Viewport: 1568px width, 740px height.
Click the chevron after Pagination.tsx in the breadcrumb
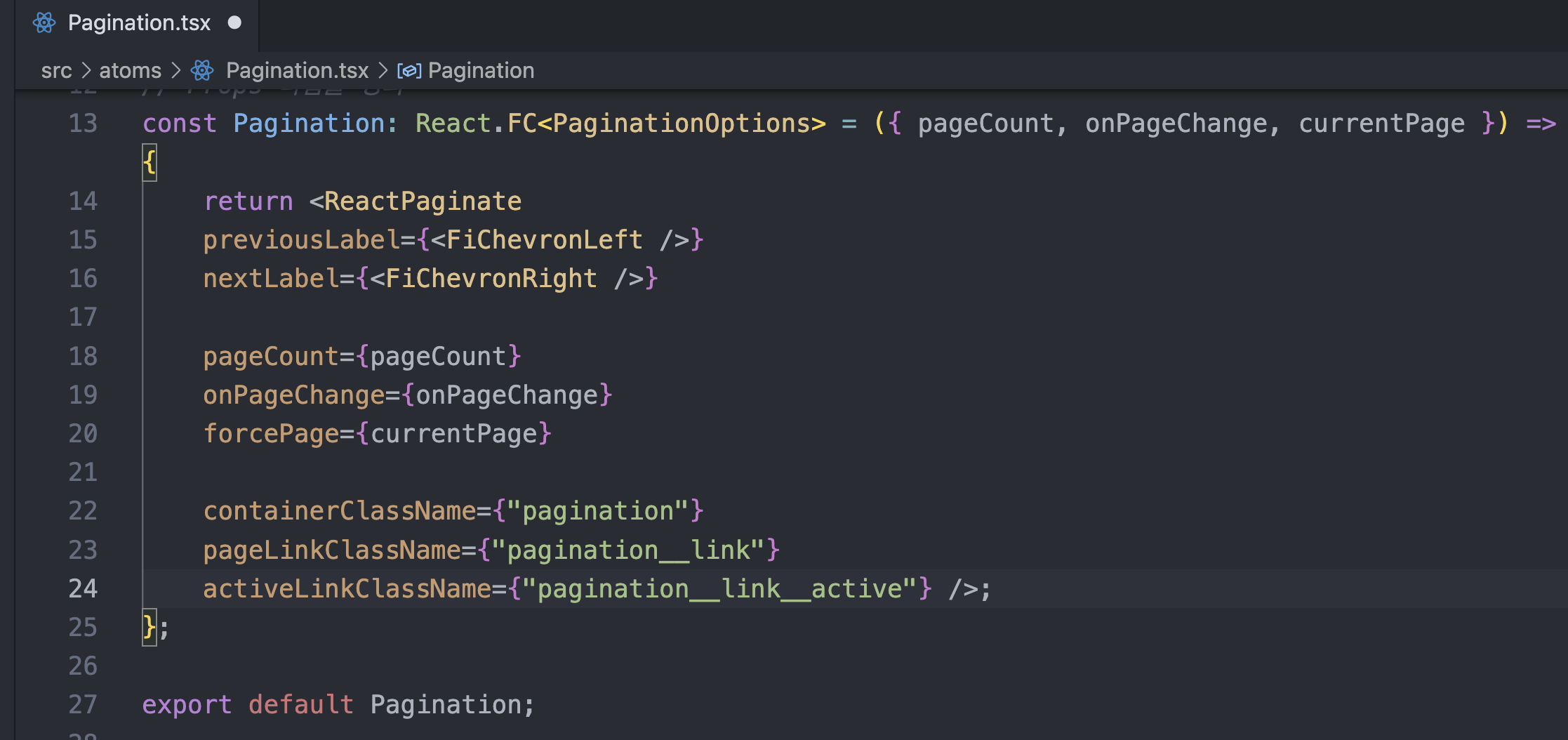[x=383, y=71]
